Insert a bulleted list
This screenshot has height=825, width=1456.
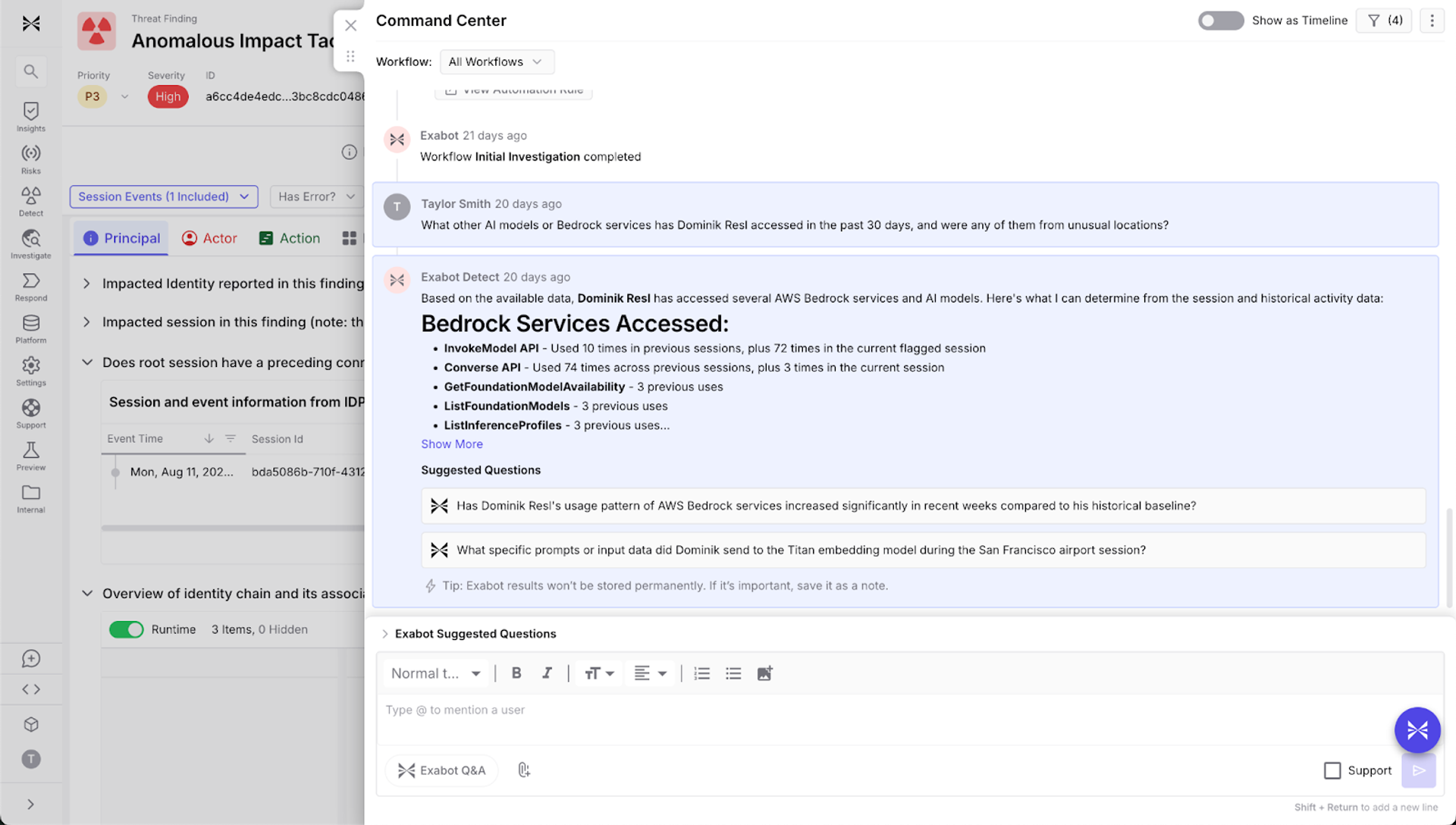coord(733,673)
